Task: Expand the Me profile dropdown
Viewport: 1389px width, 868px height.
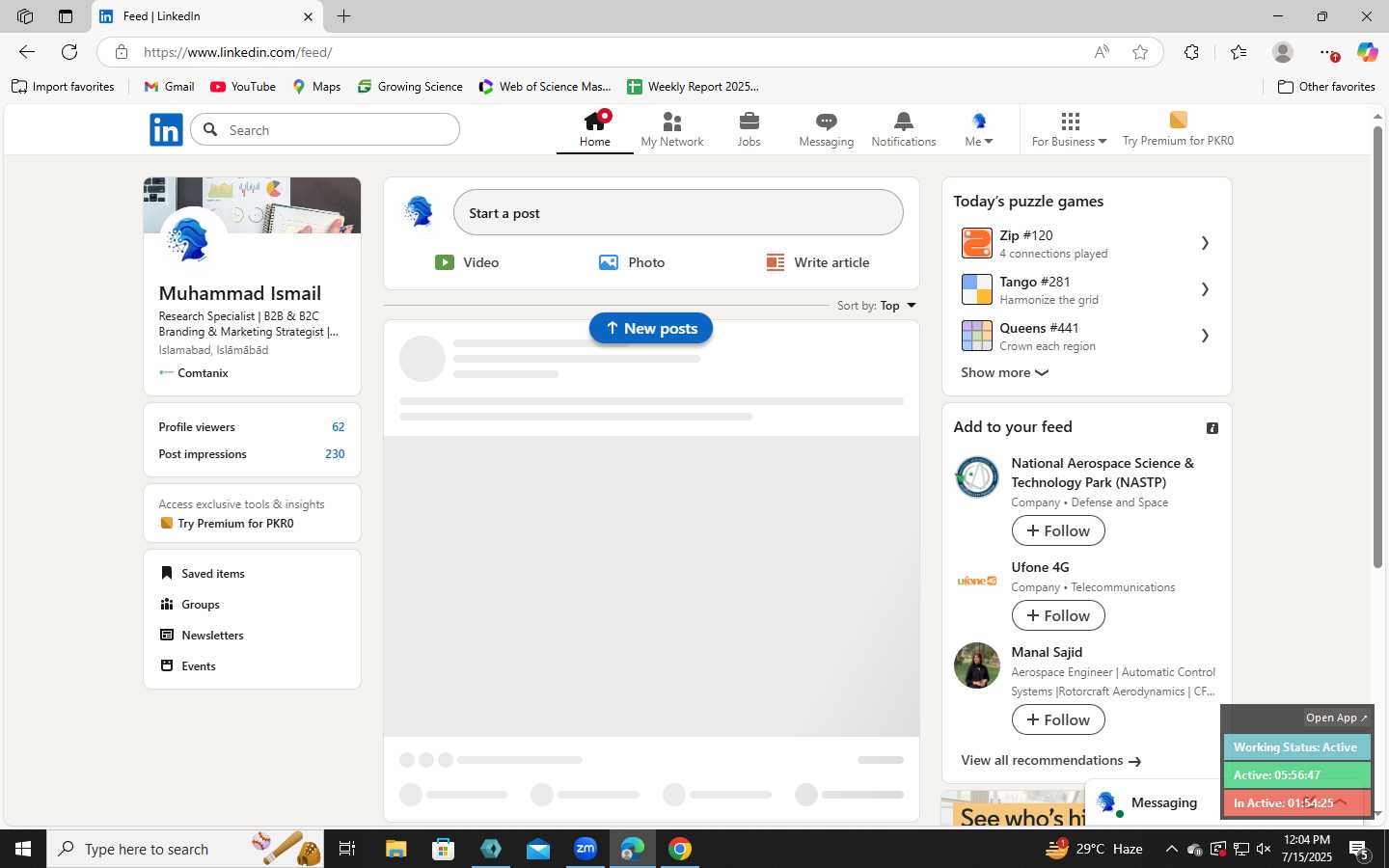Action: pos(979,129)
